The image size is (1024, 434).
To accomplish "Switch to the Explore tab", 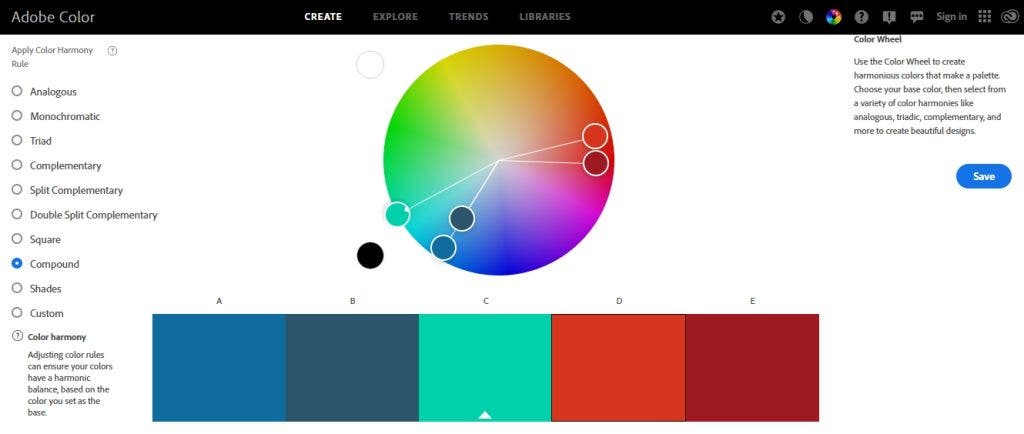I will pyautogui.click(x=395, y=17).
